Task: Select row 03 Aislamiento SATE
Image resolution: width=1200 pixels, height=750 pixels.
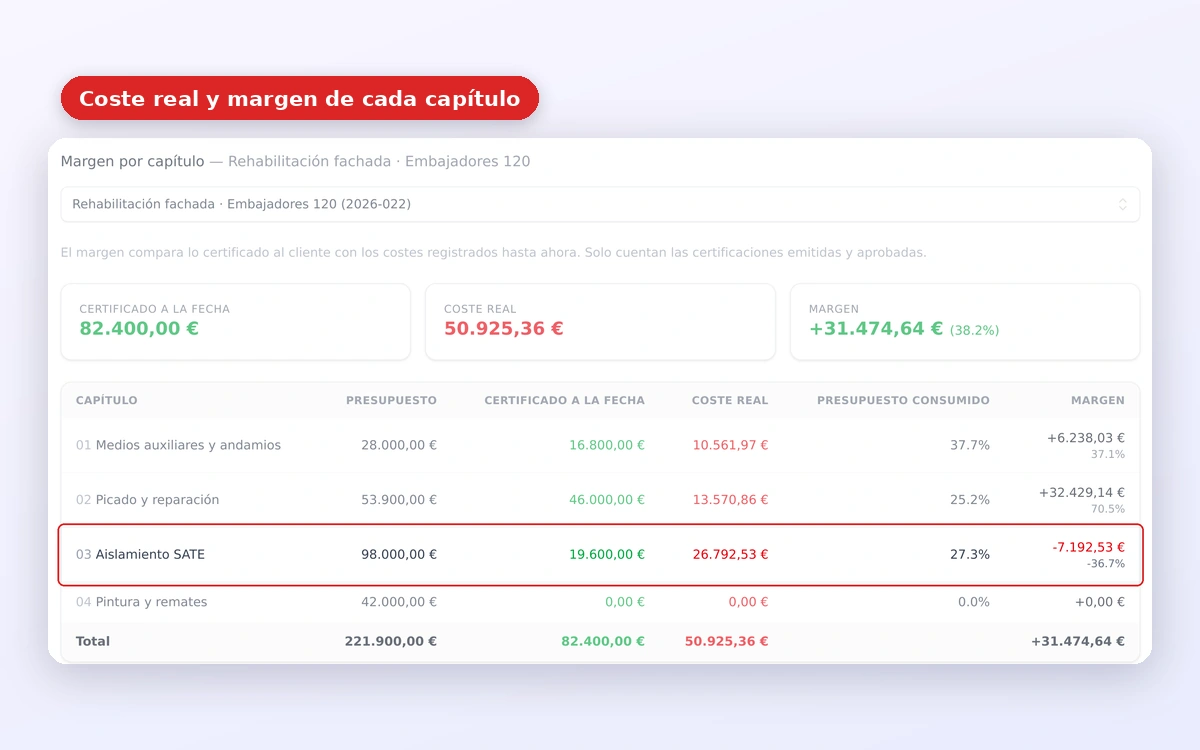Action: point(600,554)
